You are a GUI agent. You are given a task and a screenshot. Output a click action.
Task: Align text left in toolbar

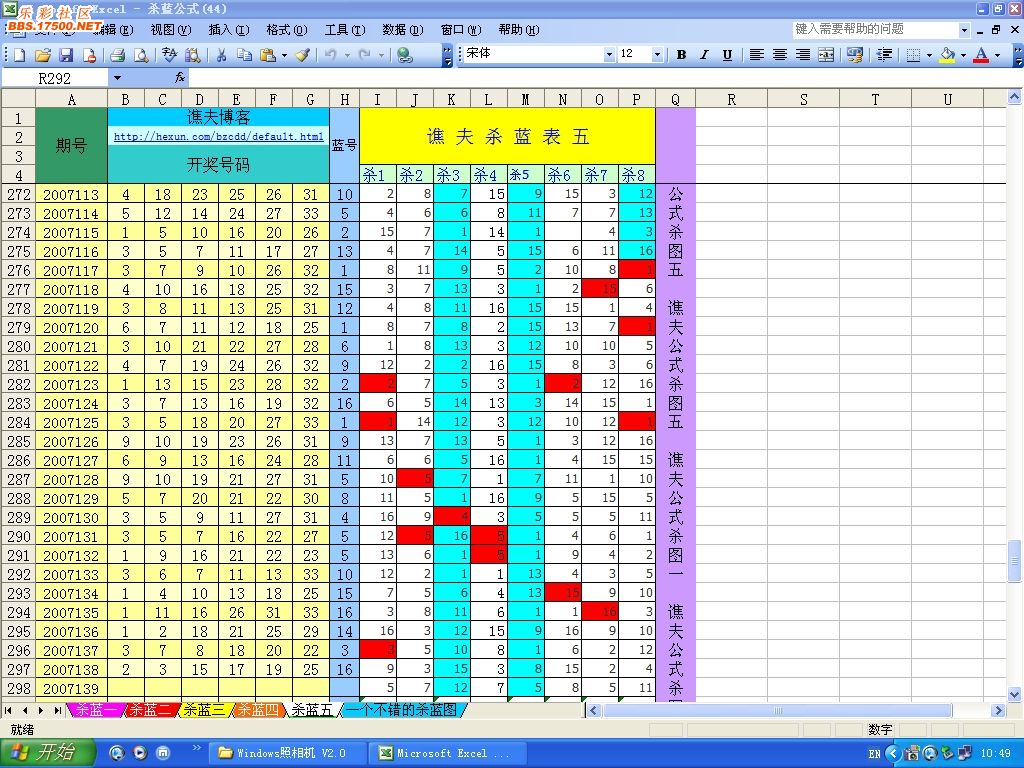[x=756, y=55]
